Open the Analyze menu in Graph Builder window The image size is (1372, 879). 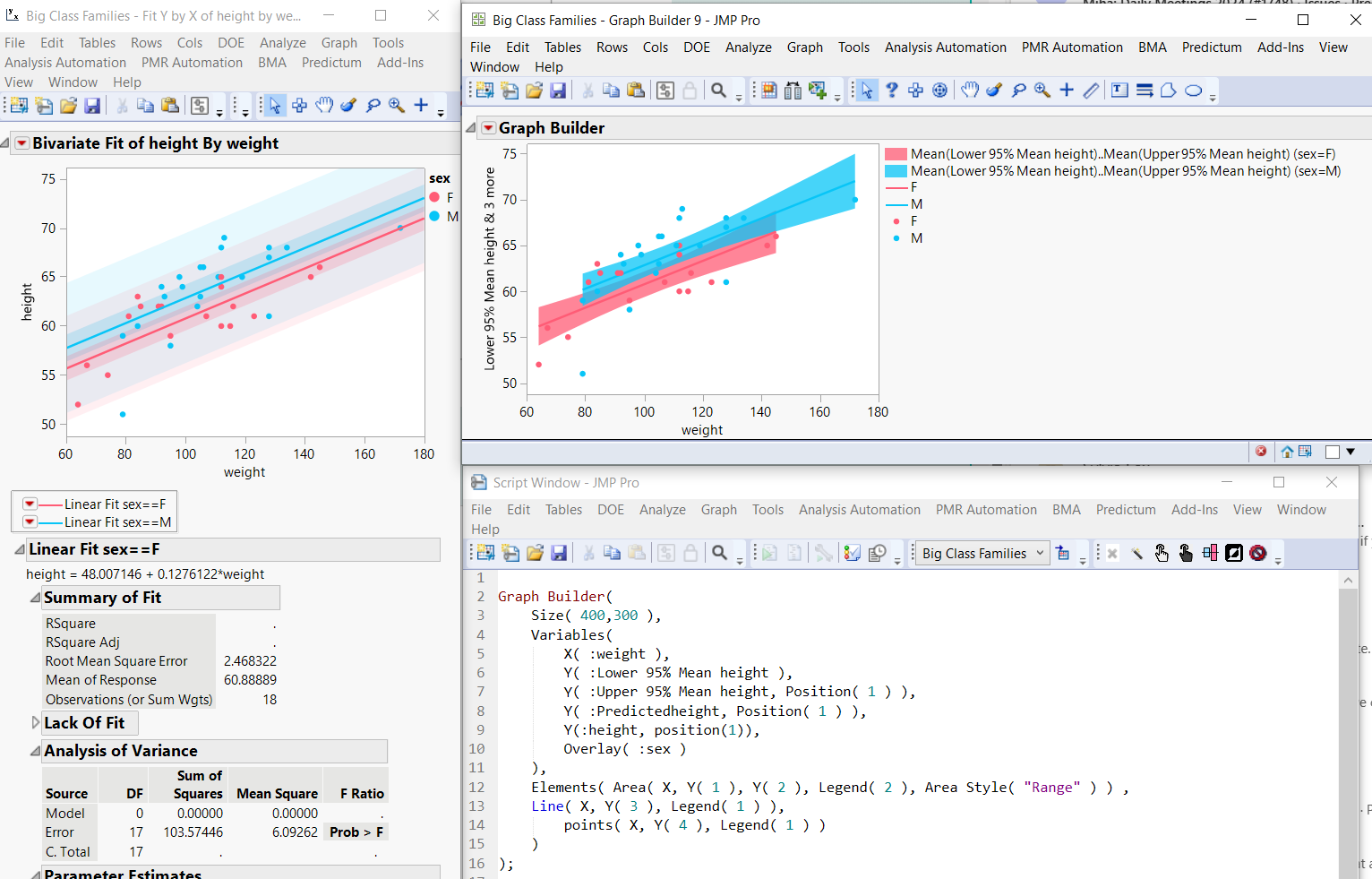[749, 47]
